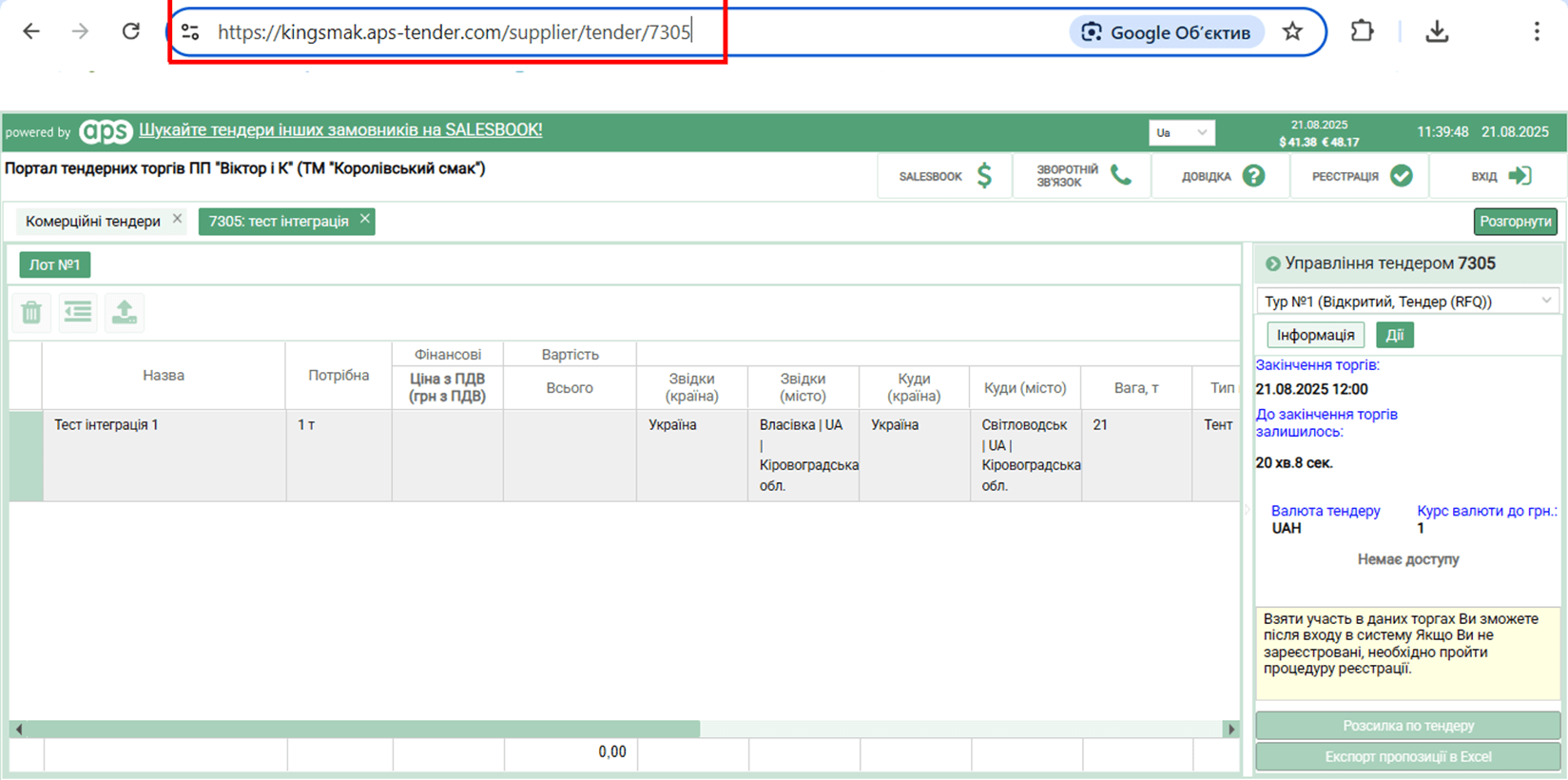Select the Інформація tab

click(1315, 335)
